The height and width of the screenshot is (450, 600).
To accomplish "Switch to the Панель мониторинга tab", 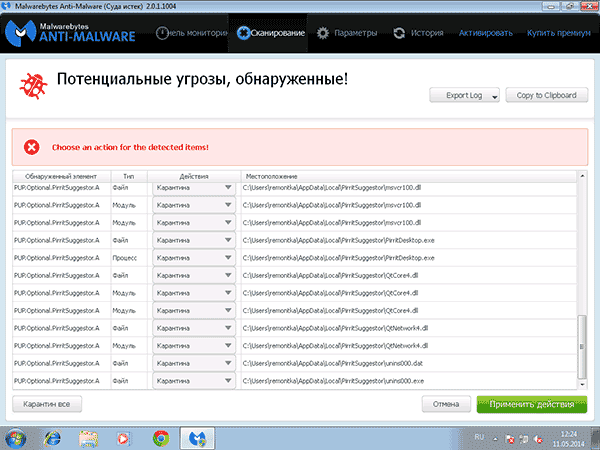I will pyautogui.click(x=191, y=33).
